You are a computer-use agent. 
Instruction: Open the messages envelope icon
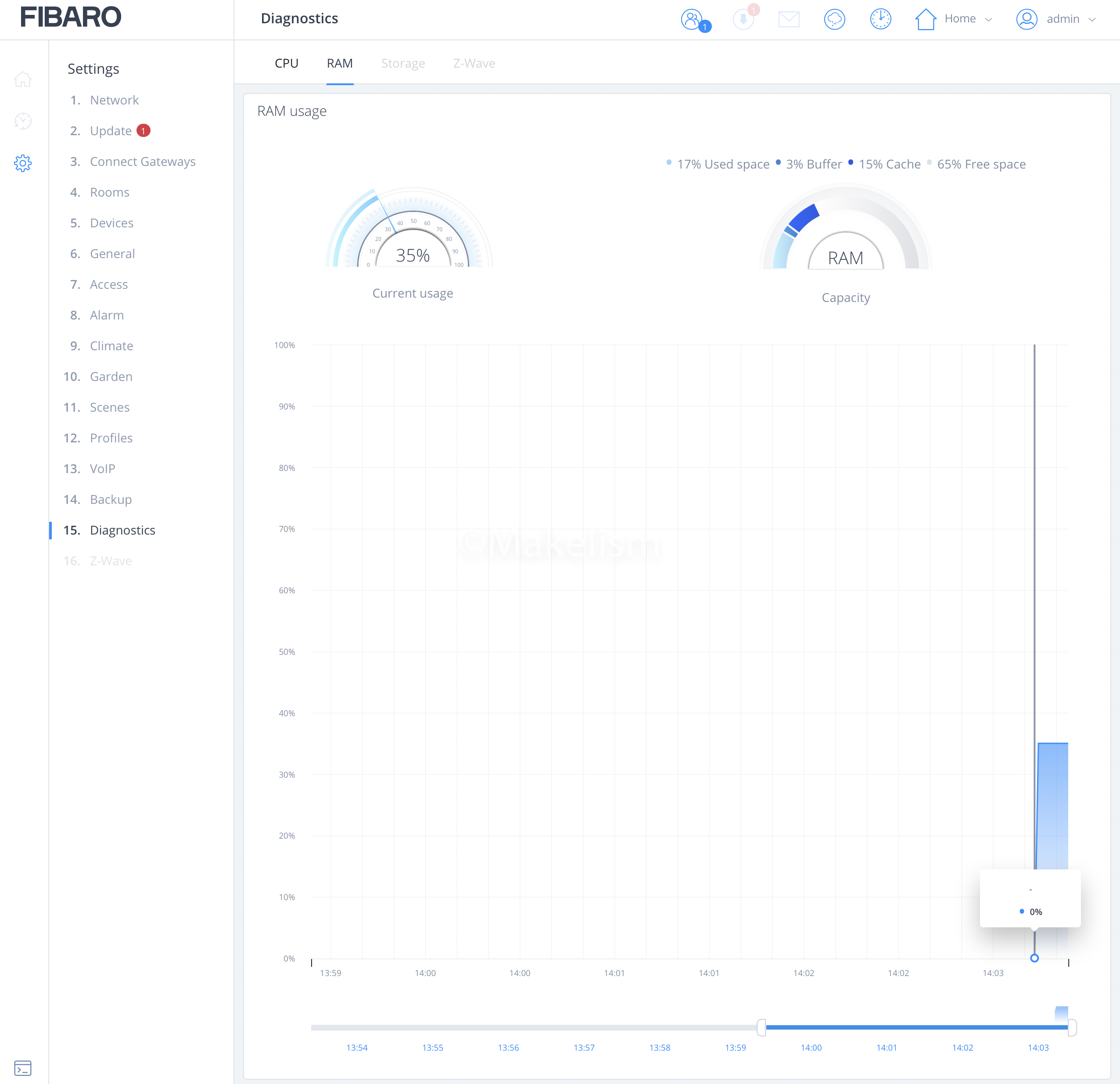[789, 19]
